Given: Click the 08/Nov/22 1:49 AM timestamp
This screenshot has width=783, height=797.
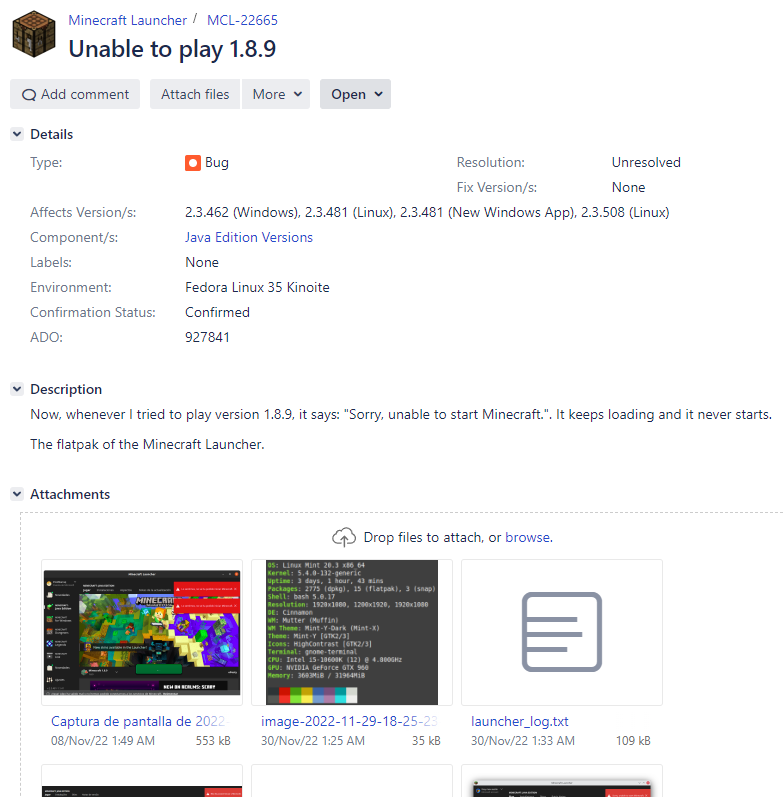Looking at the screenshot, I should (103, 741).
